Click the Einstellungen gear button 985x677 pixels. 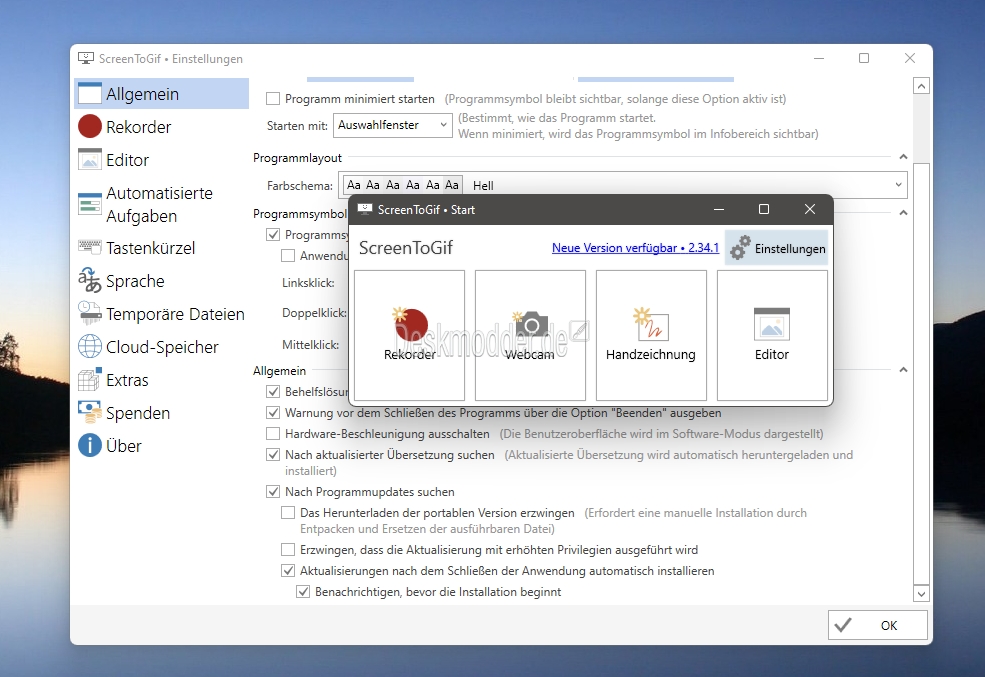click(x=776, y=247)
